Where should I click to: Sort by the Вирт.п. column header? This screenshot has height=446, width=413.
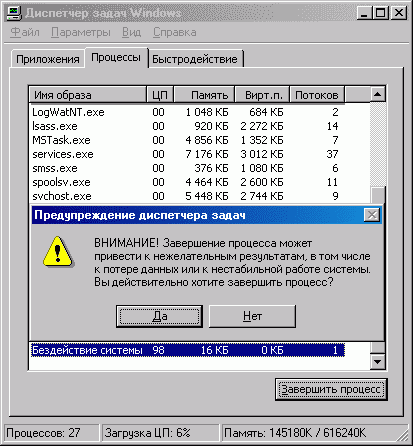[x=263, y=95]
